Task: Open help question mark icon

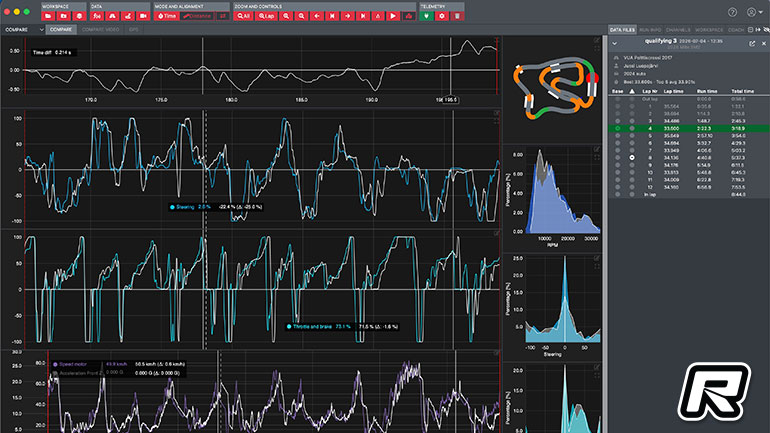Action: coord(732,12)
